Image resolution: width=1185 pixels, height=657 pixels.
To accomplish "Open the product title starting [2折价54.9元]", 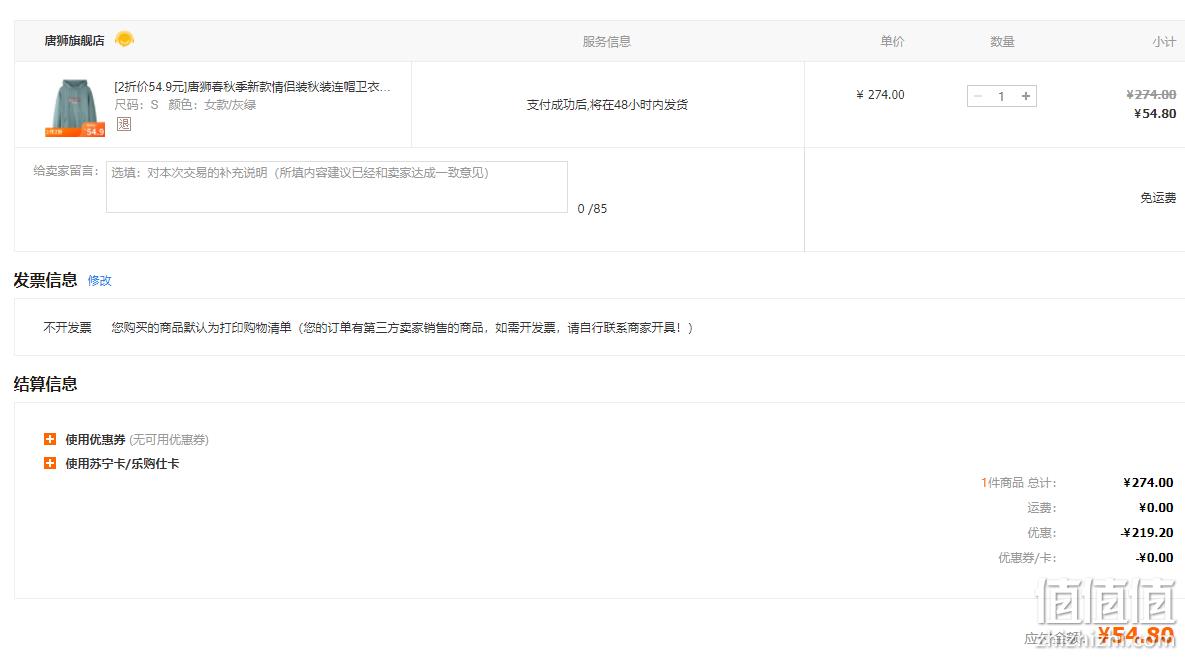I will coord(252,87).
